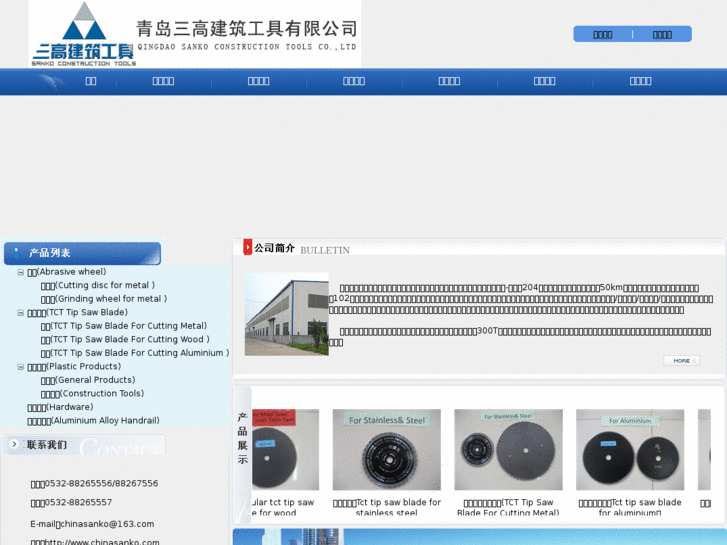Select Construction Tools subcategory
This screenshot has width=727, height=545.
(92, 394)
